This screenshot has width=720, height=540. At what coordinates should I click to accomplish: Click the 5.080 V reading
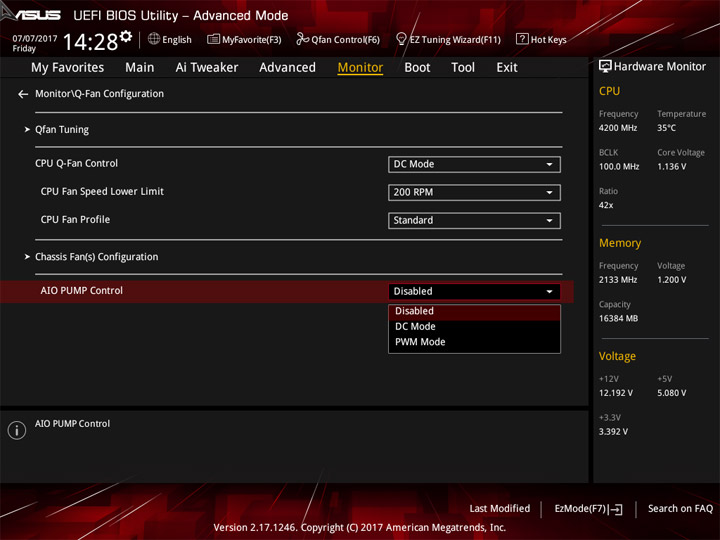[671, 393]
